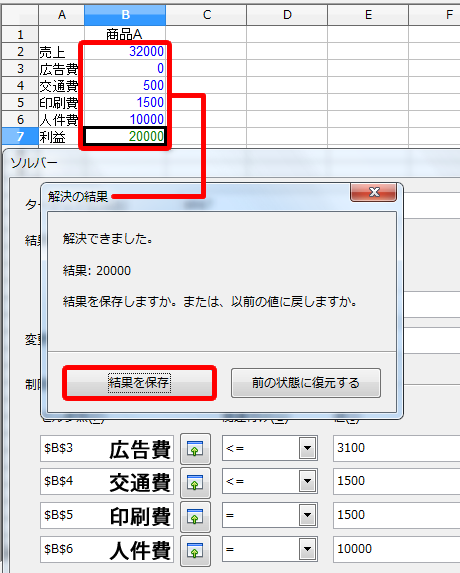Select cell containing 500
460x573 pixels.
[125, 86]
